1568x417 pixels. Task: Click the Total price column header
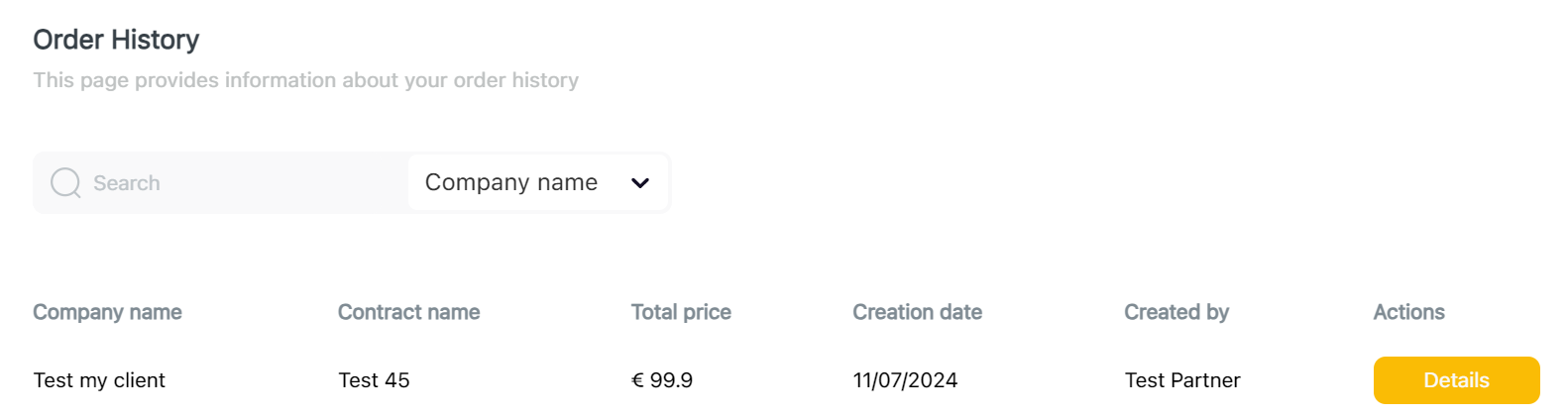coord(681,312)
